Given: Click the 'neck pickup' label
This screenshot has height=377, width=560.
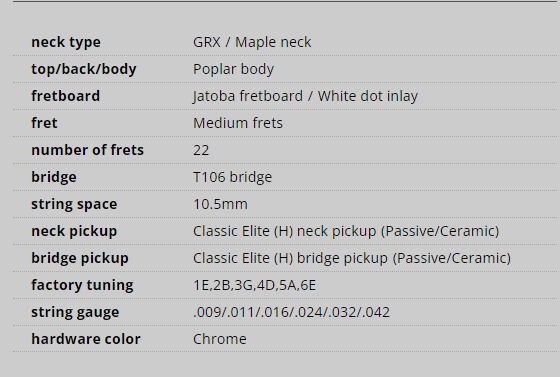Looking at the screenshot, I should (x=74, y=231).
